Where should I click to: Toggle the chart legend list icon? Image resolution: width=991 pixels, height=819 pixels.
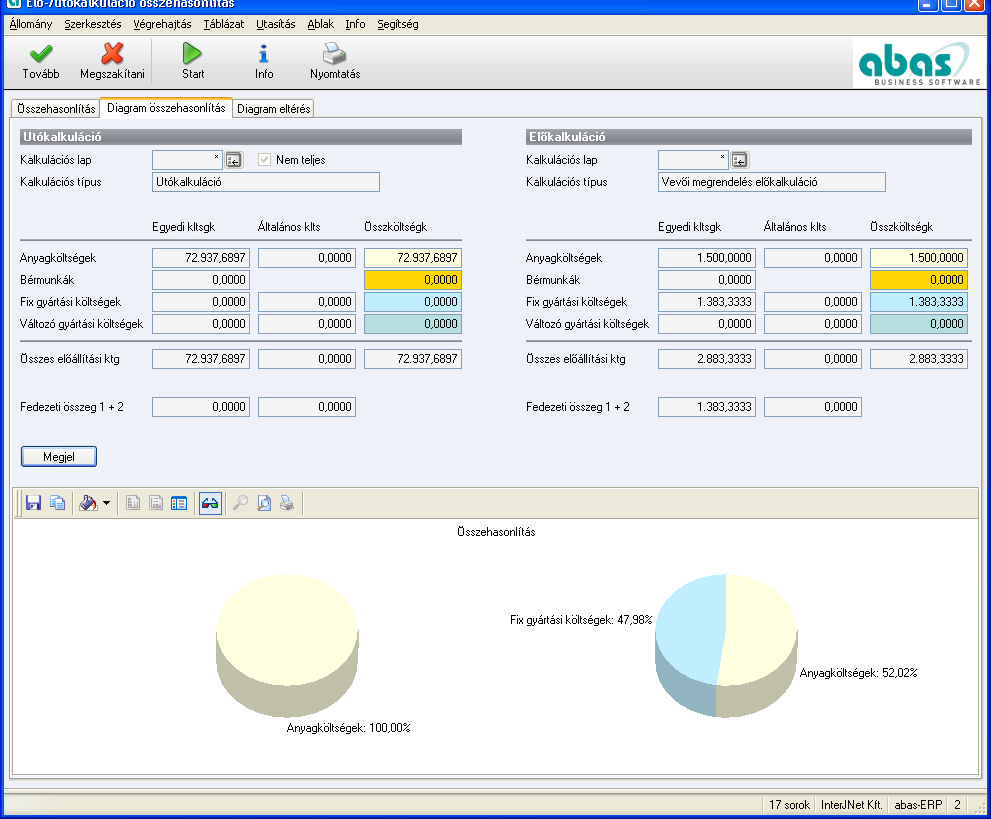[x=179, y=503]
